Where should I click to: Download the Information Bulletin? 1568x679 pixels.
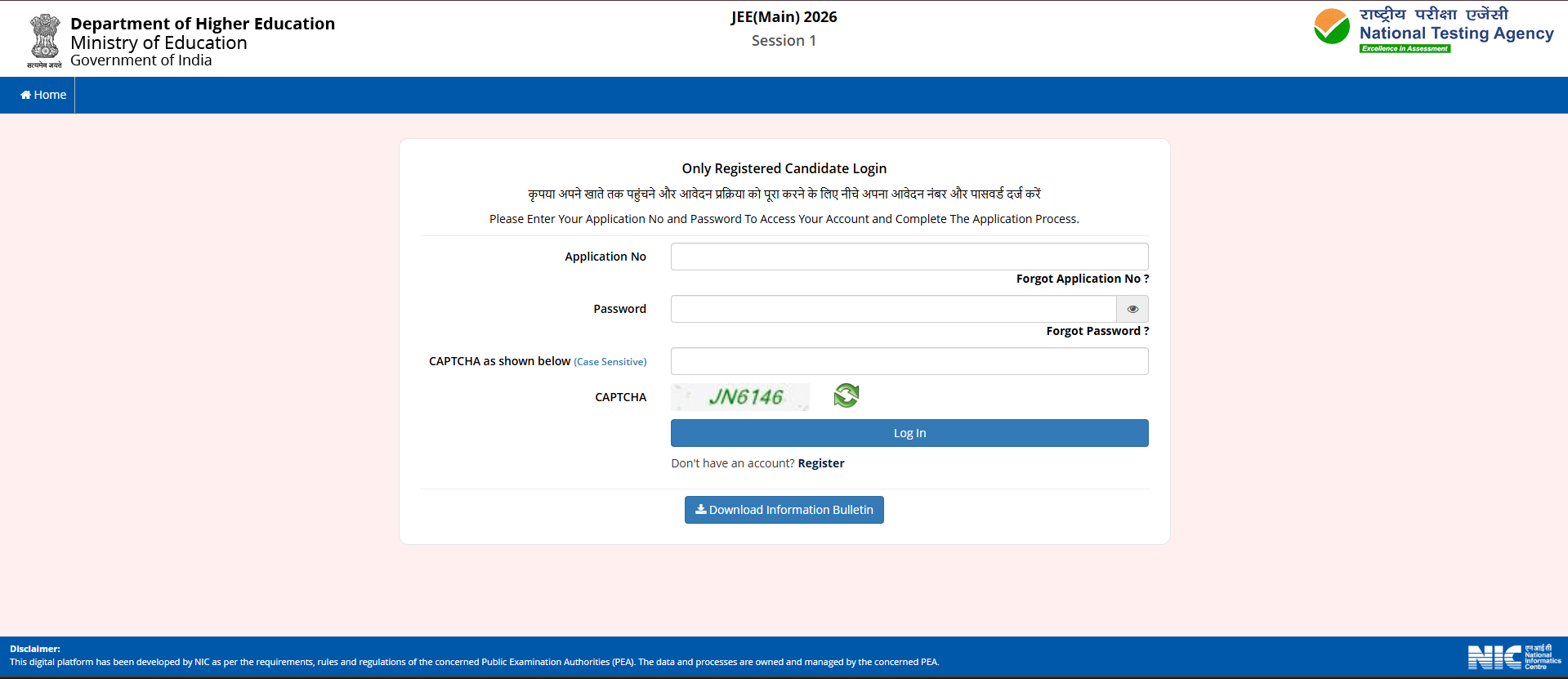pyautogui.click(x=784, y=510)
